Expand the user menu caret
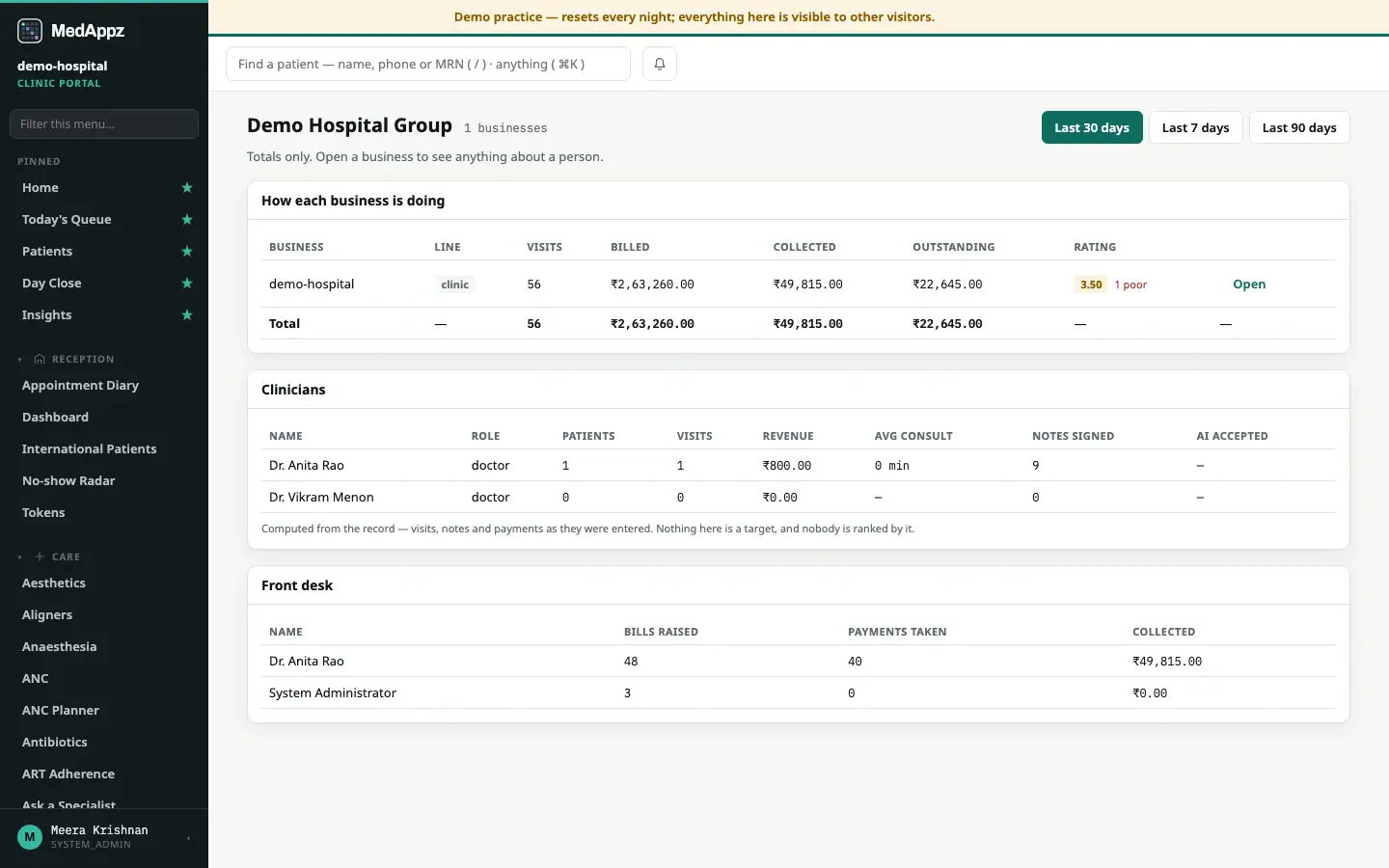This screenshot has width=1389, height=868. click(x=188, y=838)
